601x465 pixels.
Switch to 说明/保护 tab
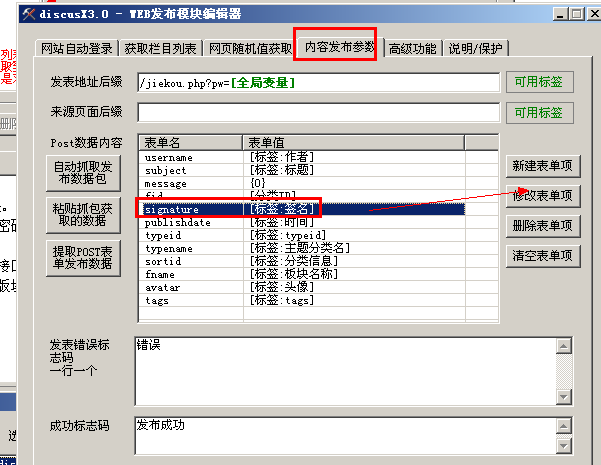click(x=475, y=49)
